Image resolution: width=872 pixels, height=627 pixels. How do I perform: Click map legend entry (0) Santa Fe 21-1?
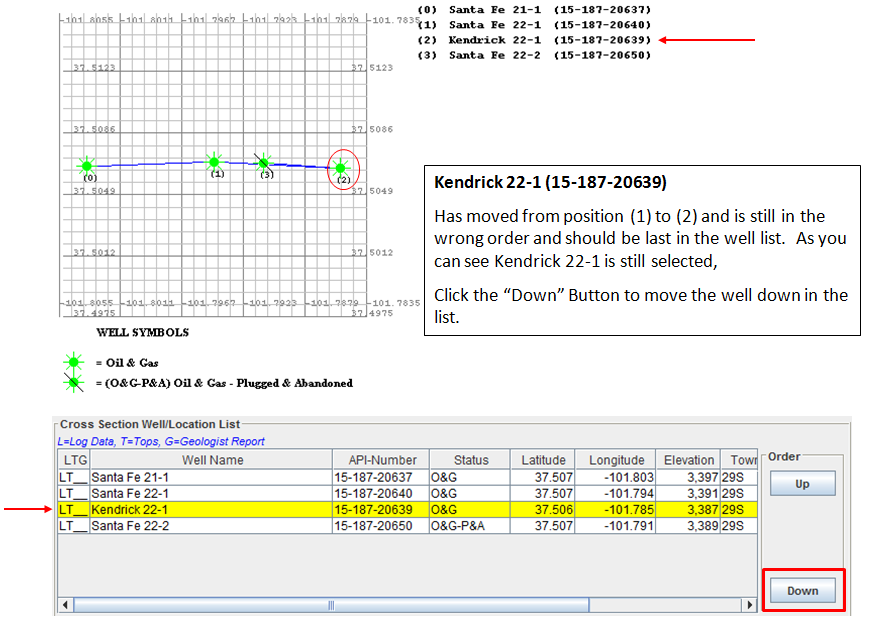point(534,9)
